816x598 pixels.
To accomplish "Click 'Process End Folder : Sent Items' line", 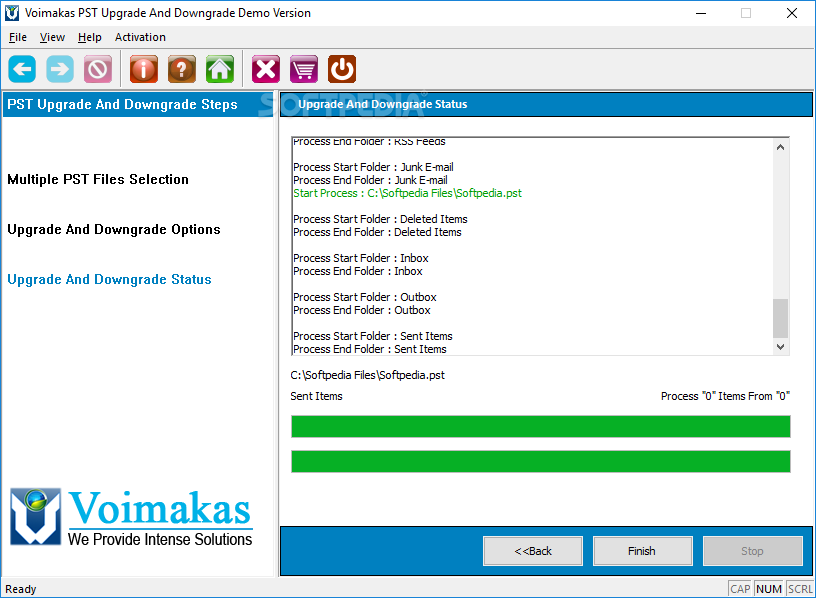I will [x=369, y=349].
